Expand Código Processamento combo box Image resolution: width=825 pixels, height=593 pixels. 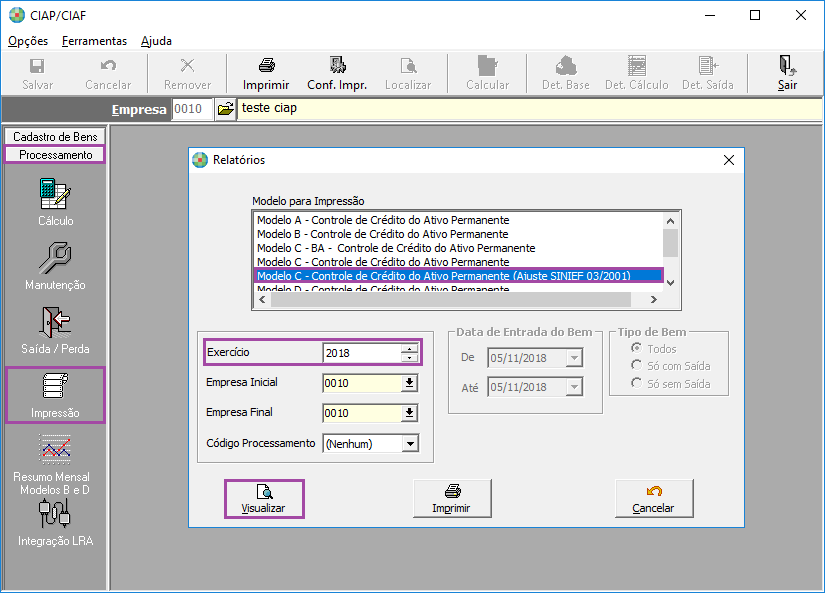pyautogui.click(x=409, y=444)
